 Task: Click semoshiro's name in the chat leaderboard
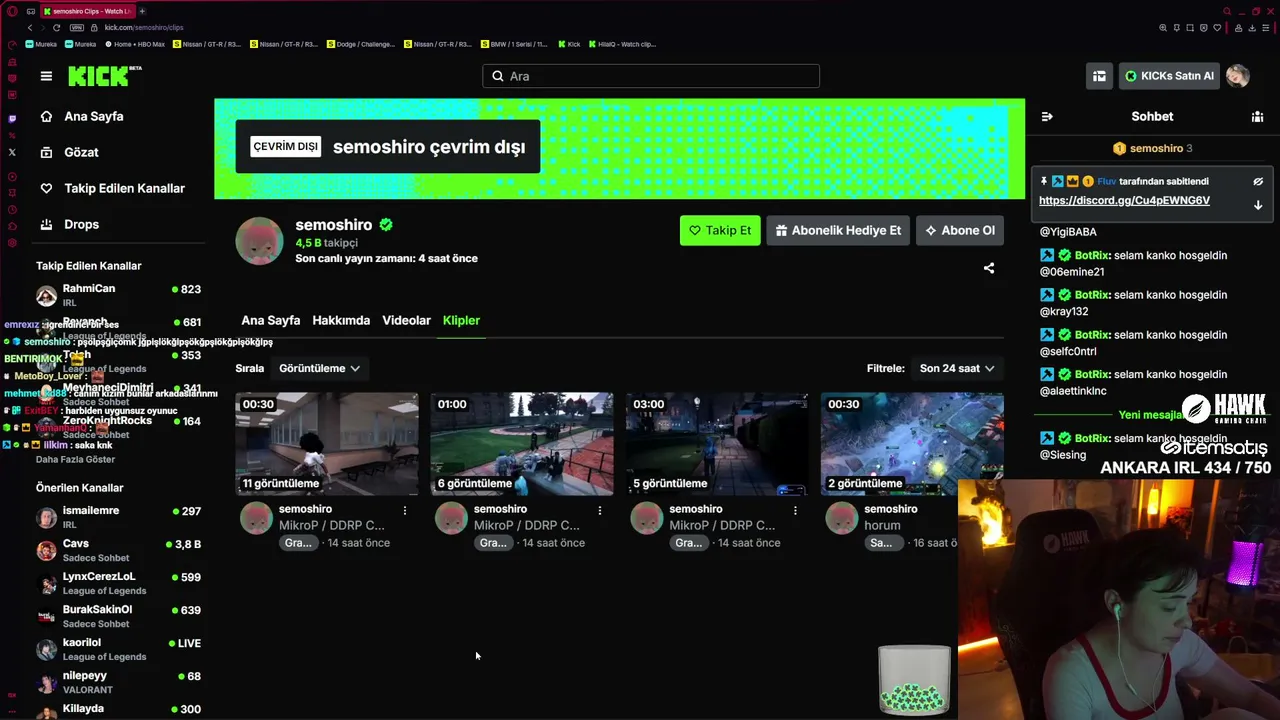(1156, 148)
